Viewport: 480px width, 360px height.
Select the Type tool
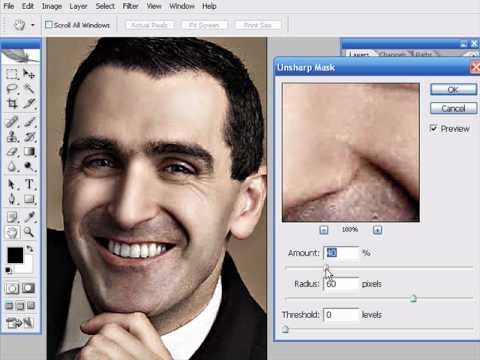[x=29, y=184]
